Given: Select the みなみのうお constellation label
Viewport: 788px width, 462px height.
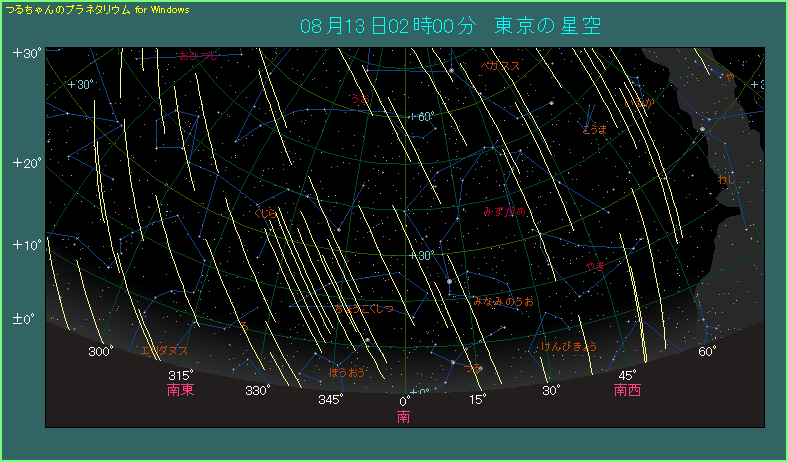Looking at the screenshot, I should (x=503, y=300).
